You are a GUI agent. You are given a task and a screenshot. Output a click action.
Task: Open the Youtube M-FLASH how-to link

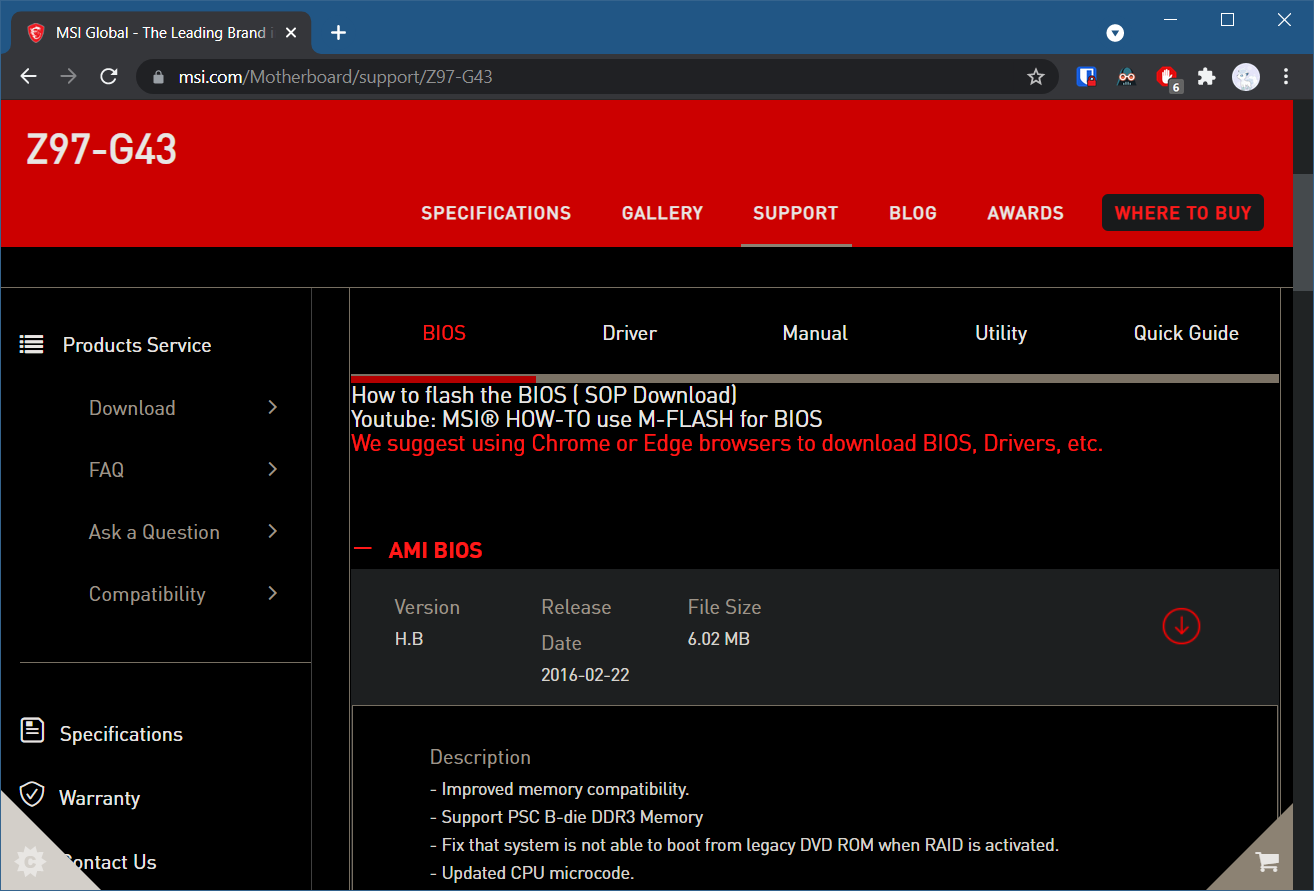tap(587, 419)
